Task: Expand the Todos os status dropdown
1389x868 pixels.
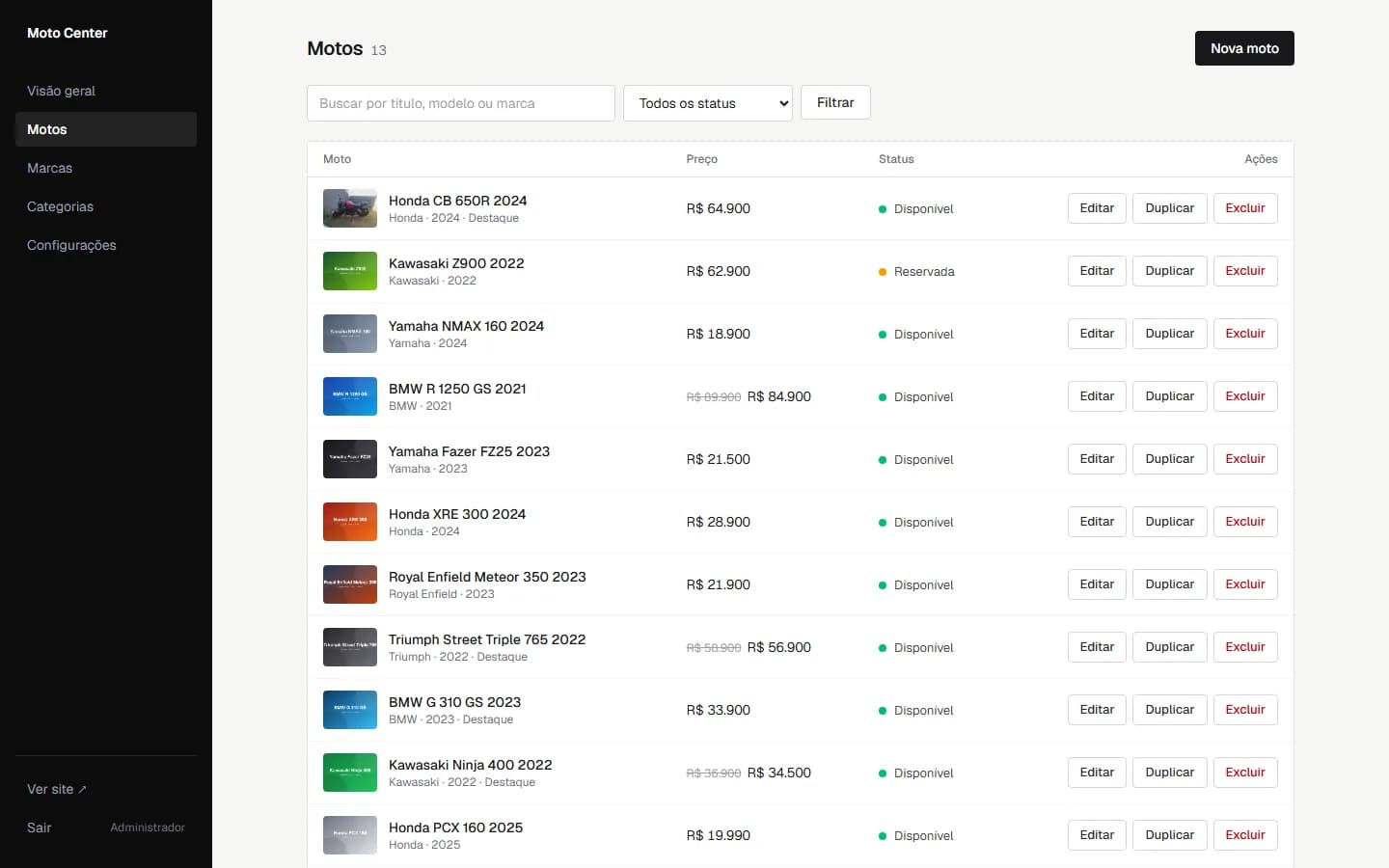Action: pyautogui.click(x=708, y=103)
